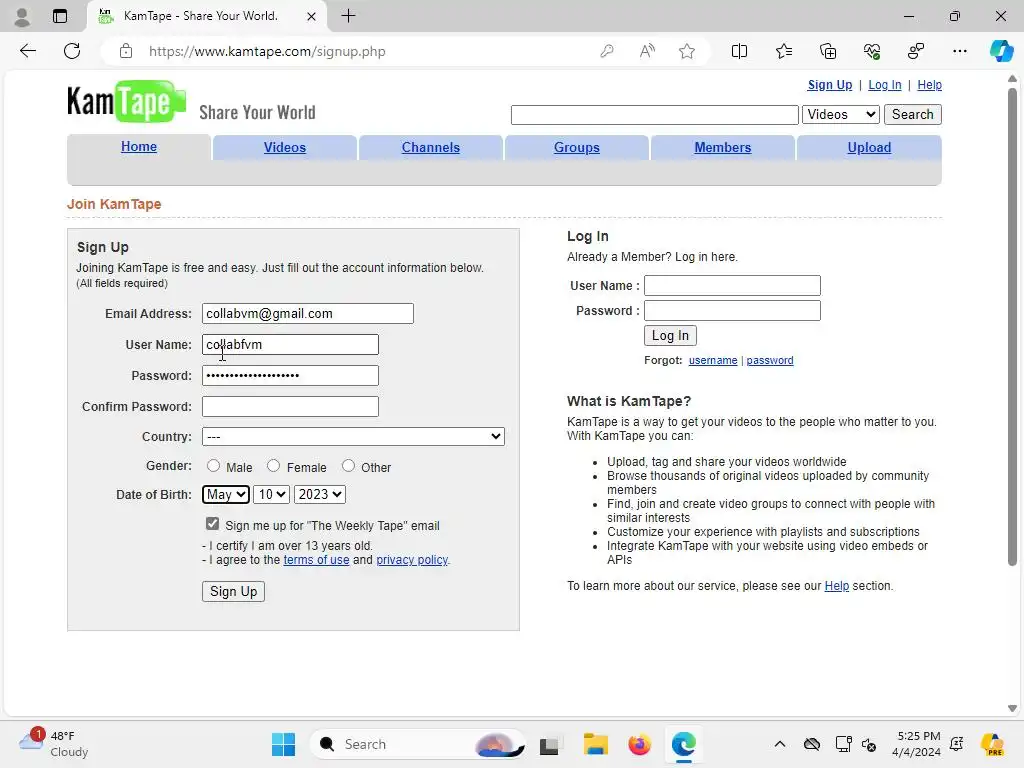Focus the Email Address field

(308, 313)
